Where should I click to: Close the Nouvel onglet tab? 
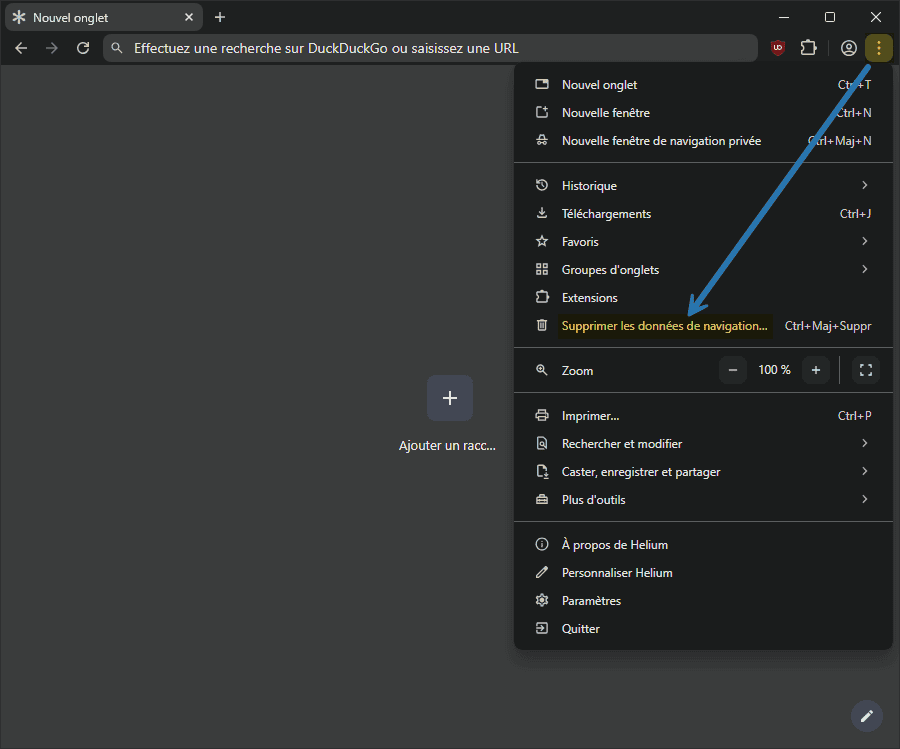pyautogui.click(x=189, y=17)
